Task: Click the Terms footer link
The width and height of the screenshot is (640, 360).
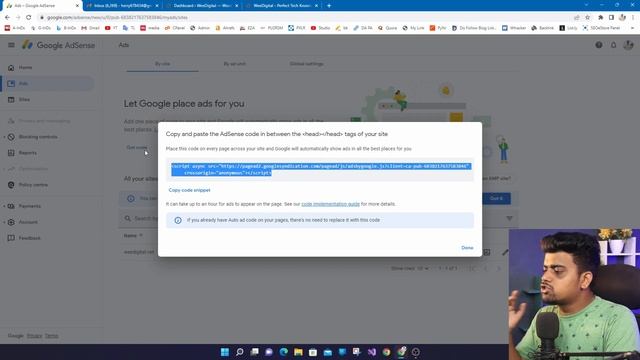Action: pyautogui.click(x=51, y=336)
